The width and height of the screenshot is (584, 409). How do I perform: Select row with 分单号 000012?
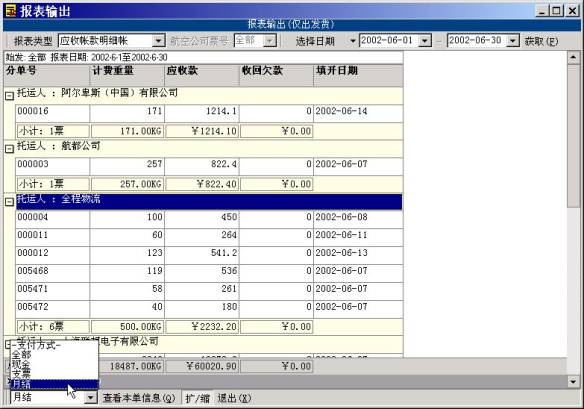(x=209, y=253)
